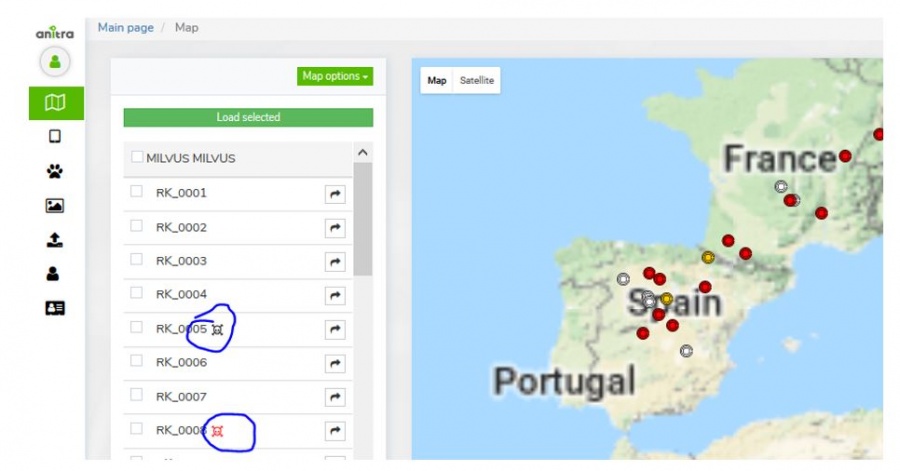Click the map icon in the sidebar

(x=55, y=103)
